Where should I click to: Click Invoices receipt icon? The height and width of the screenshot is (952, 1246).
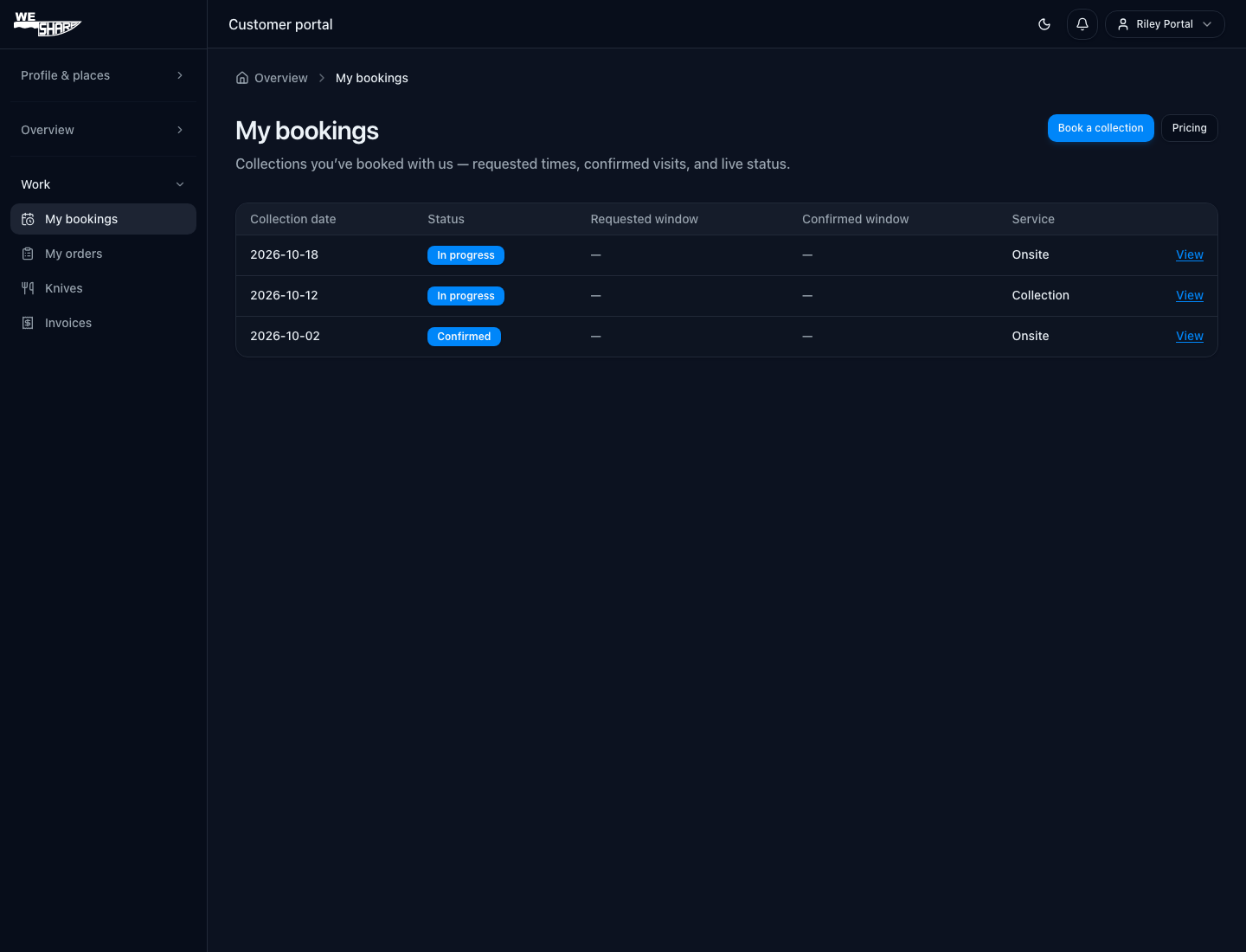[x=28, y=323]
